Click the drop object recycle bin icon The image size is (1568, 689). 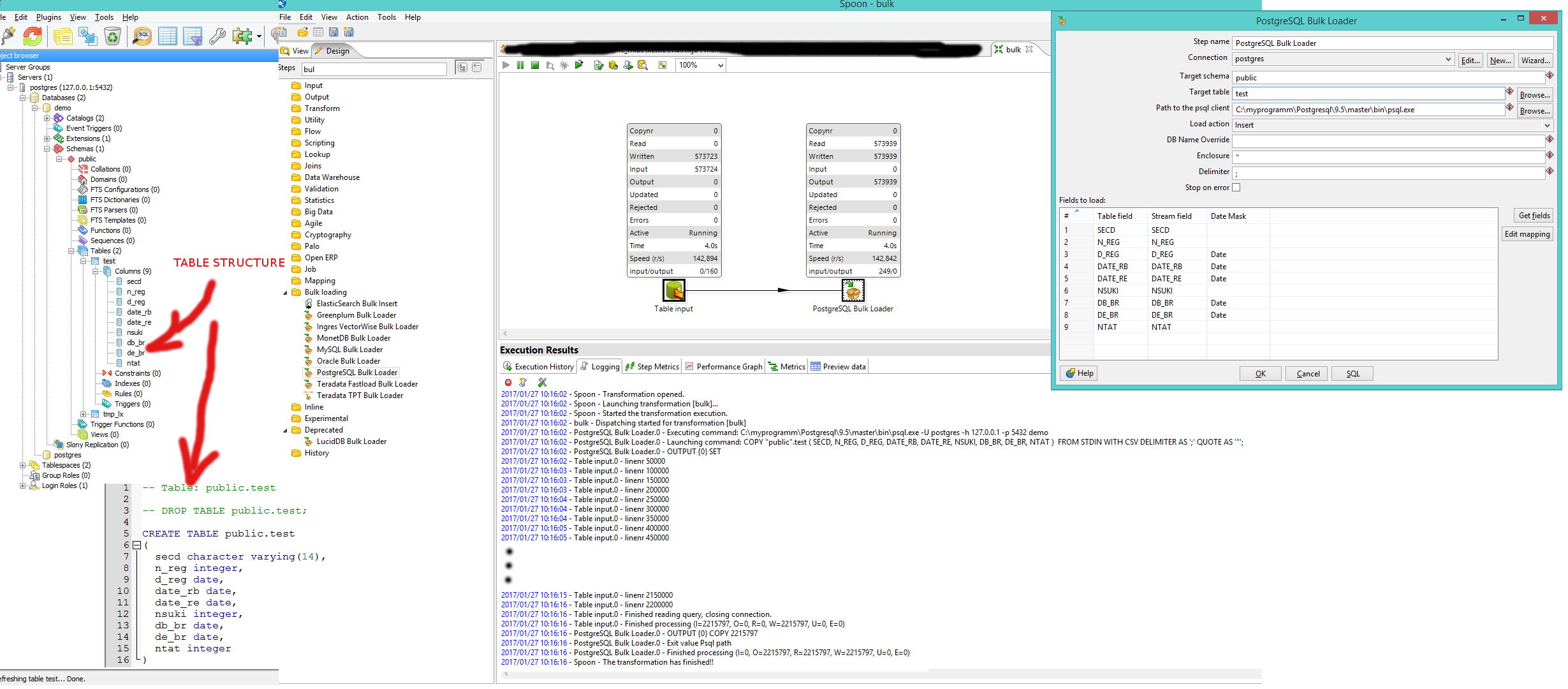(x=113, y=36)
